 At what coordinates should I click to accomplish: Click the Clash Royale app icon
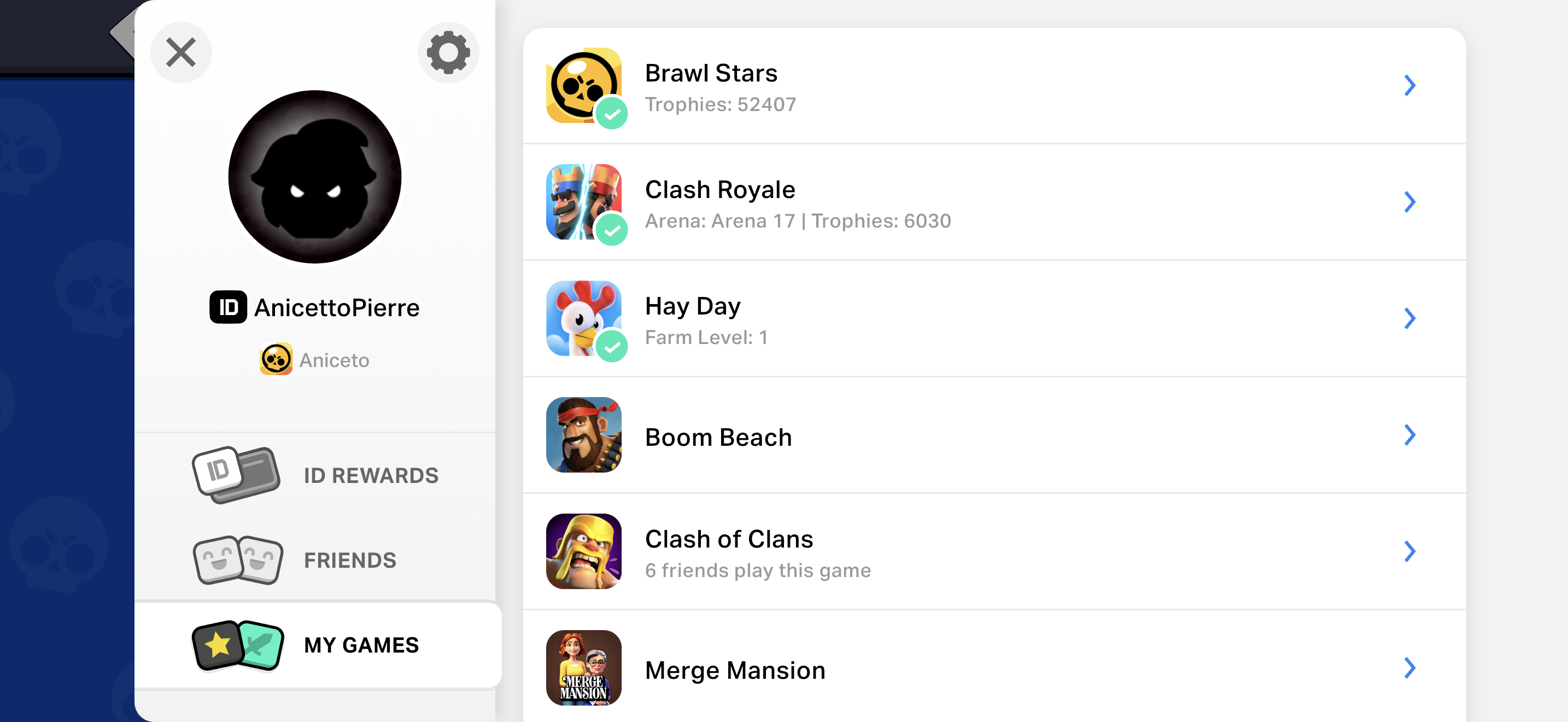click(x=583, y=201)
